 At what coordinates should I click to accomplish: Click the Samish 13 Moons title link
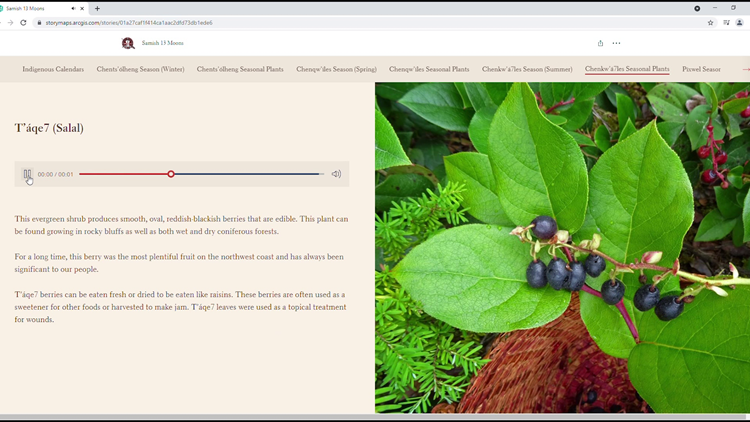[x=162, y=43]
